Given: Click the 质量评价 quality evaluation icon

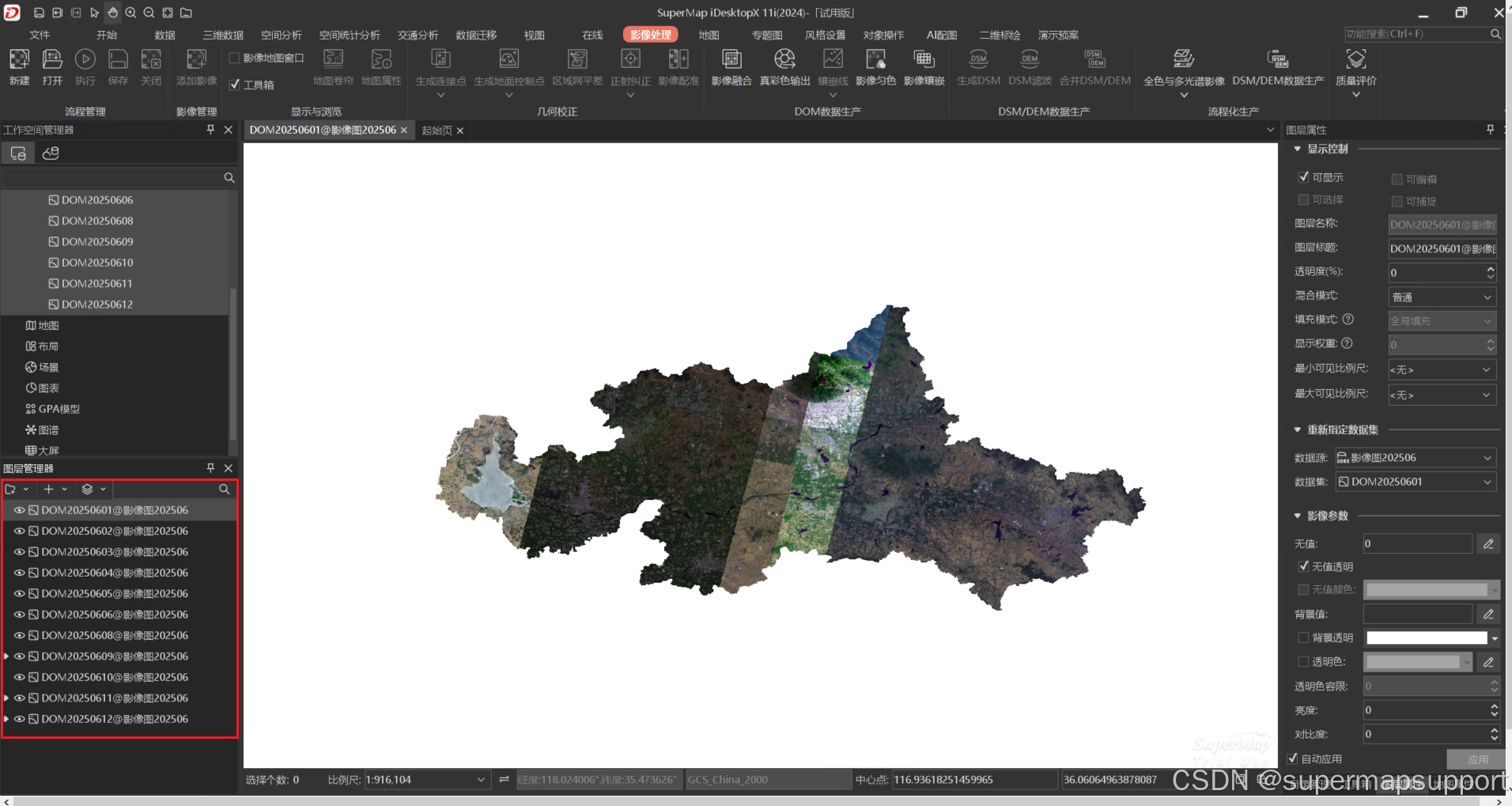Looking at the screenshot, I should point(1355,59).
